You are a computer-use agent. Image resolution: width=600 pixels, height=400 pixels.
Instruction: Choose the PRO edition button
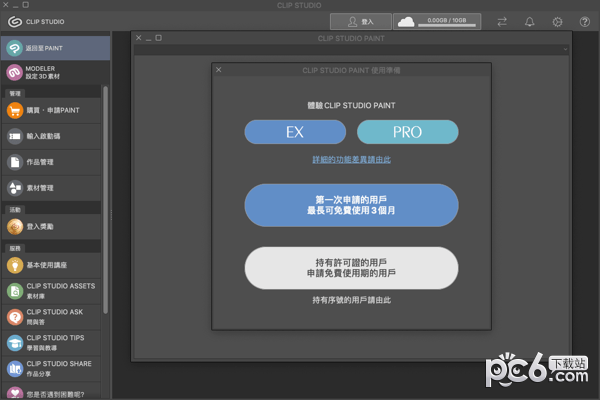408,132
